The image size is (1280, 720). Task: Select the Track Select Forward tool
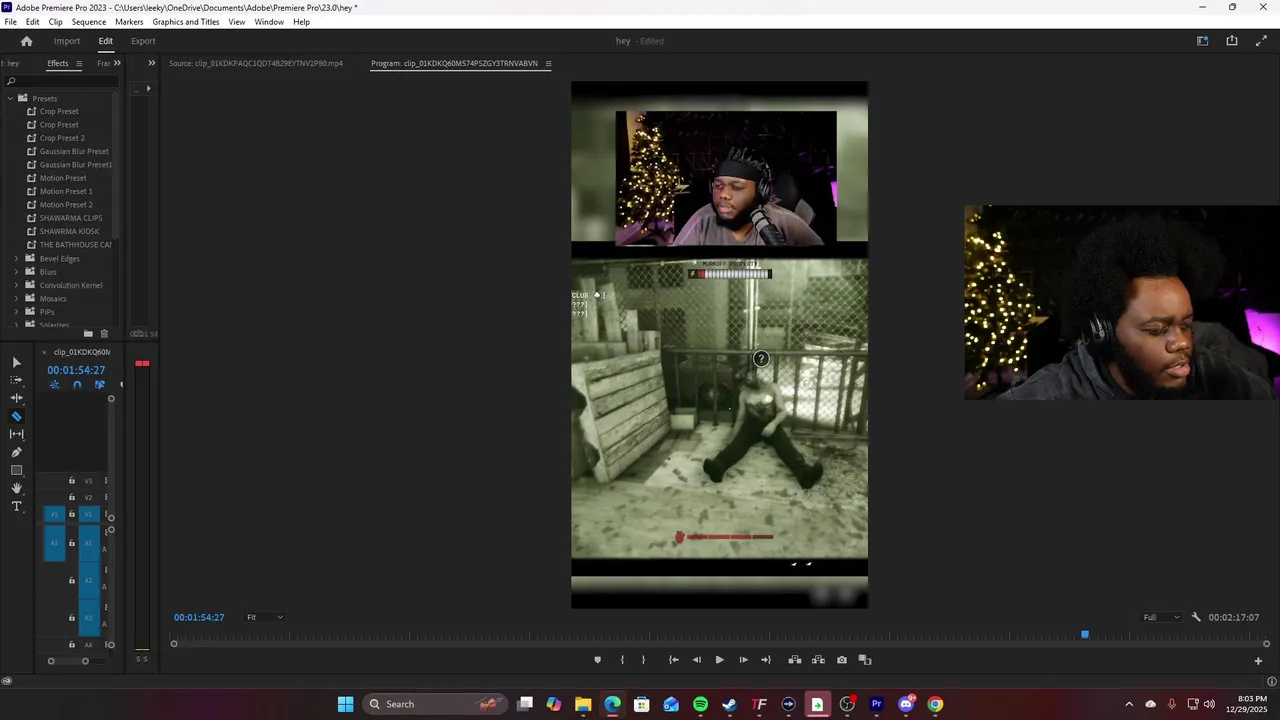[16, 380]
